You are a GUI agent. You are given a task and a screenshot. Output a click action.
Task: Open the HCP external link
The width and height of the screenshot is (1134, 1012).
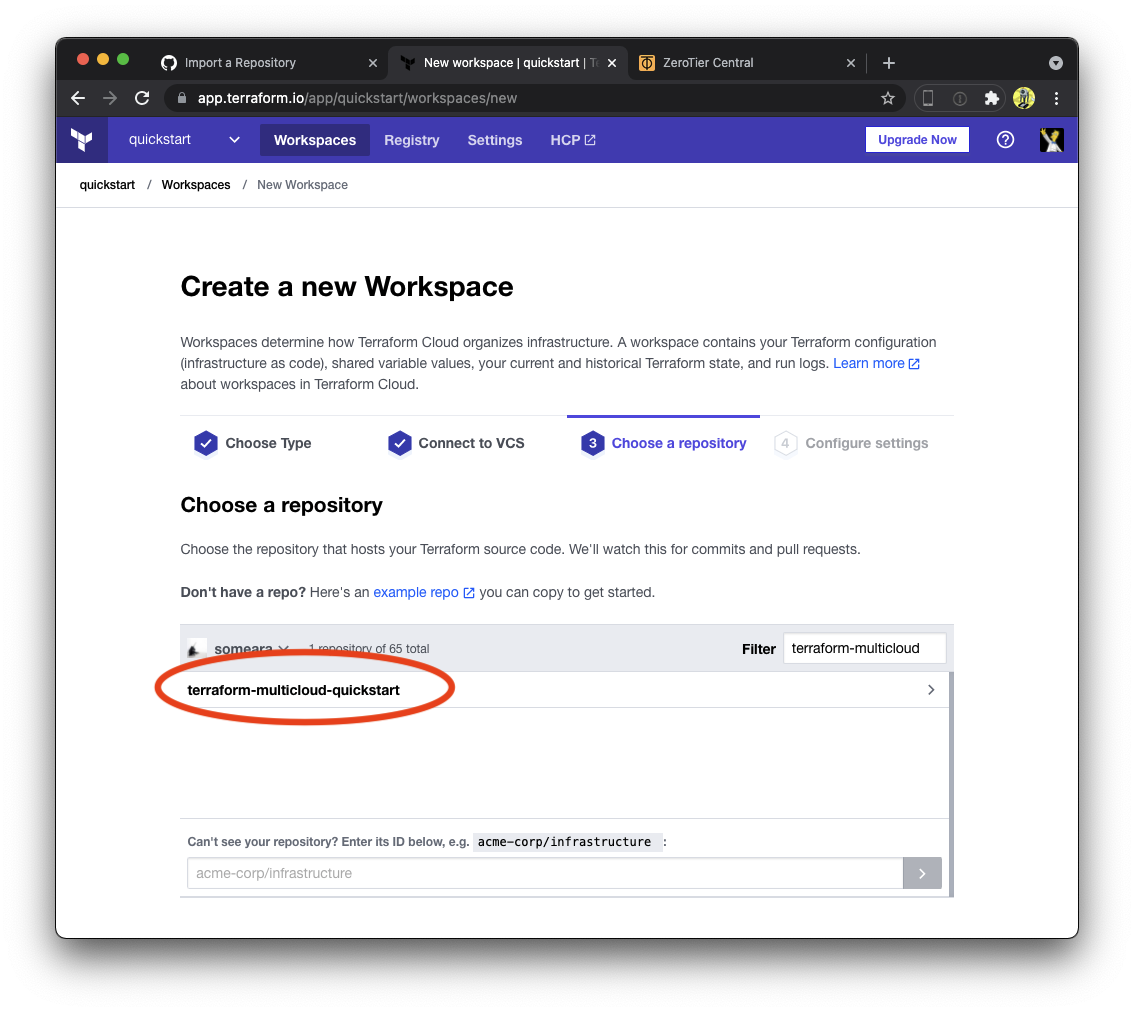[x=573, y=140]
